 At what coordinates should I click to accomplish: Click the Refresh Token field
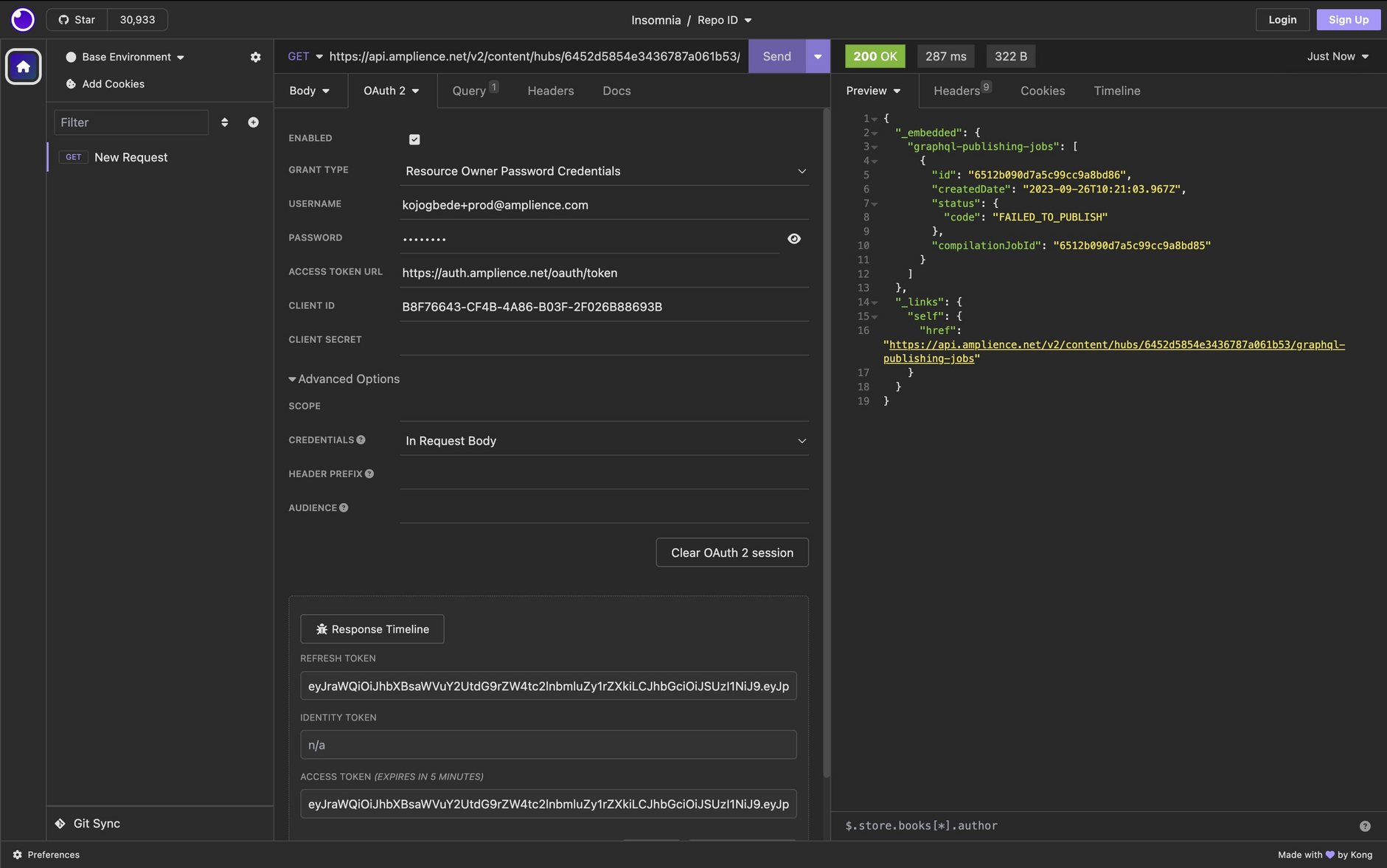click(x=549, y=686)
